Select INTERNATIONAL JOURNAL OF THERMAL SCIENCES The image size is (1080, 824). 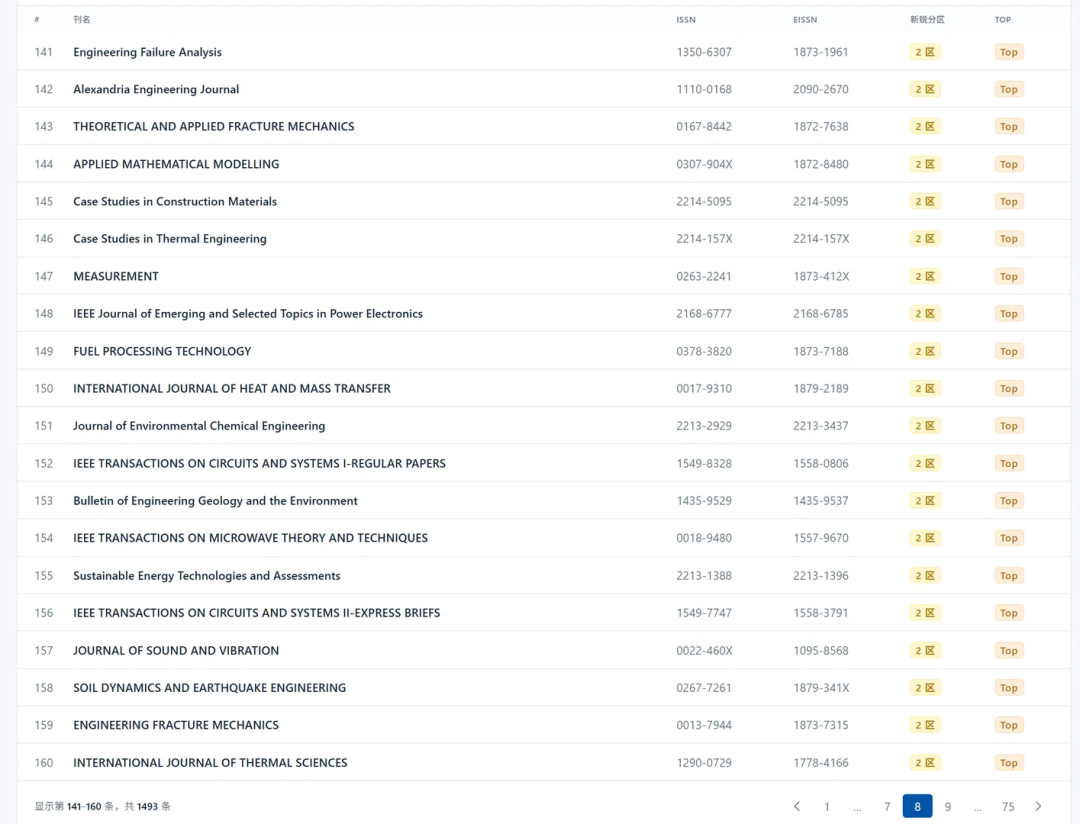coord(210,763)
